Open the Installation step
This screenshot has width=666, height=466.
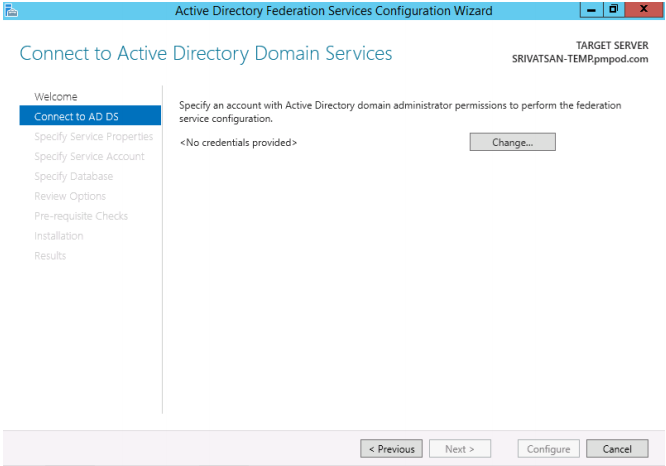point(59,236)
